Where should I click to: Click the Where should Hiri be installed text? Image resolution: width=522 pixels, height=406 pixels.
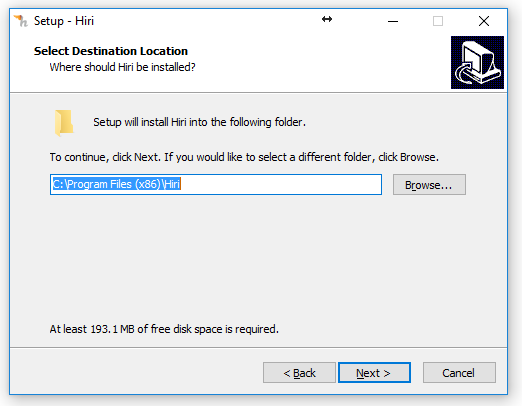point(122,67)
